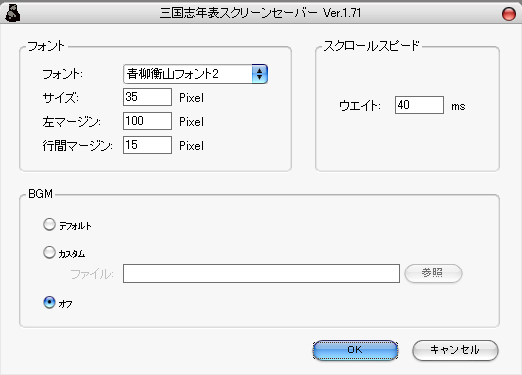
Task: Click the ウエイト input field
Action: [419, 105]
